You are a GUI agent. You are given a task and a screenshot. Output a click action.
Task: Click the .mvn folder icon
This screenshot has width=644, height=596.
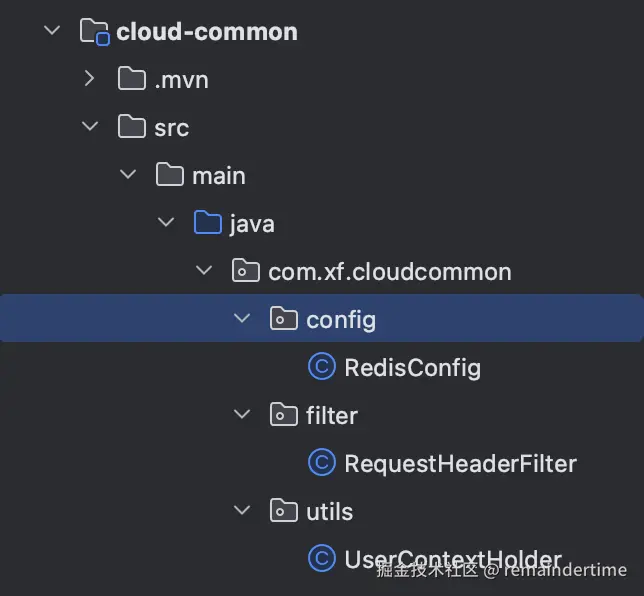[x=132, y=79]
